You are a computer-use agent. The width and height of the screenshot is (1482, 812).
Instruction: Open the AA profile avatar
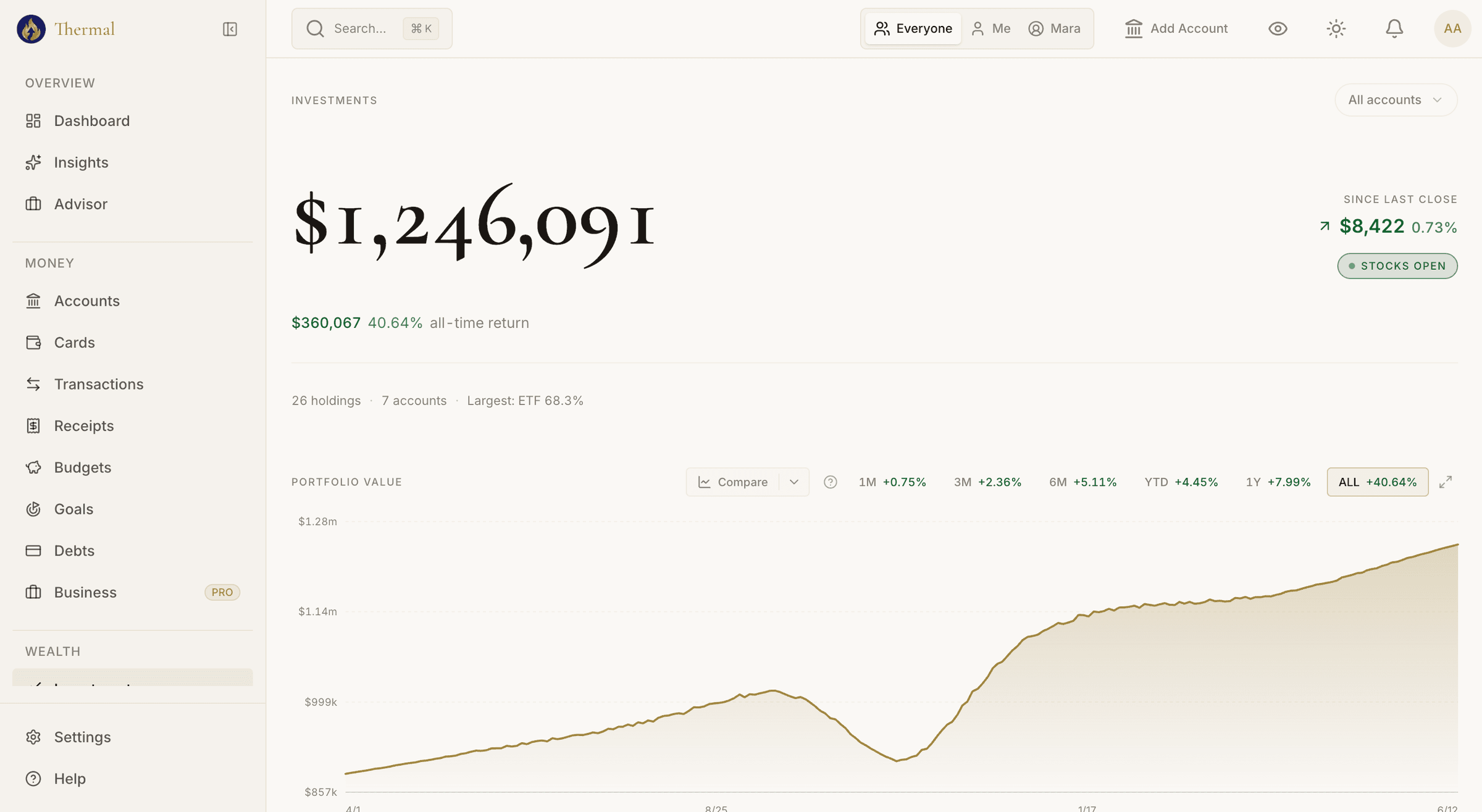[x=1452, y=28]
